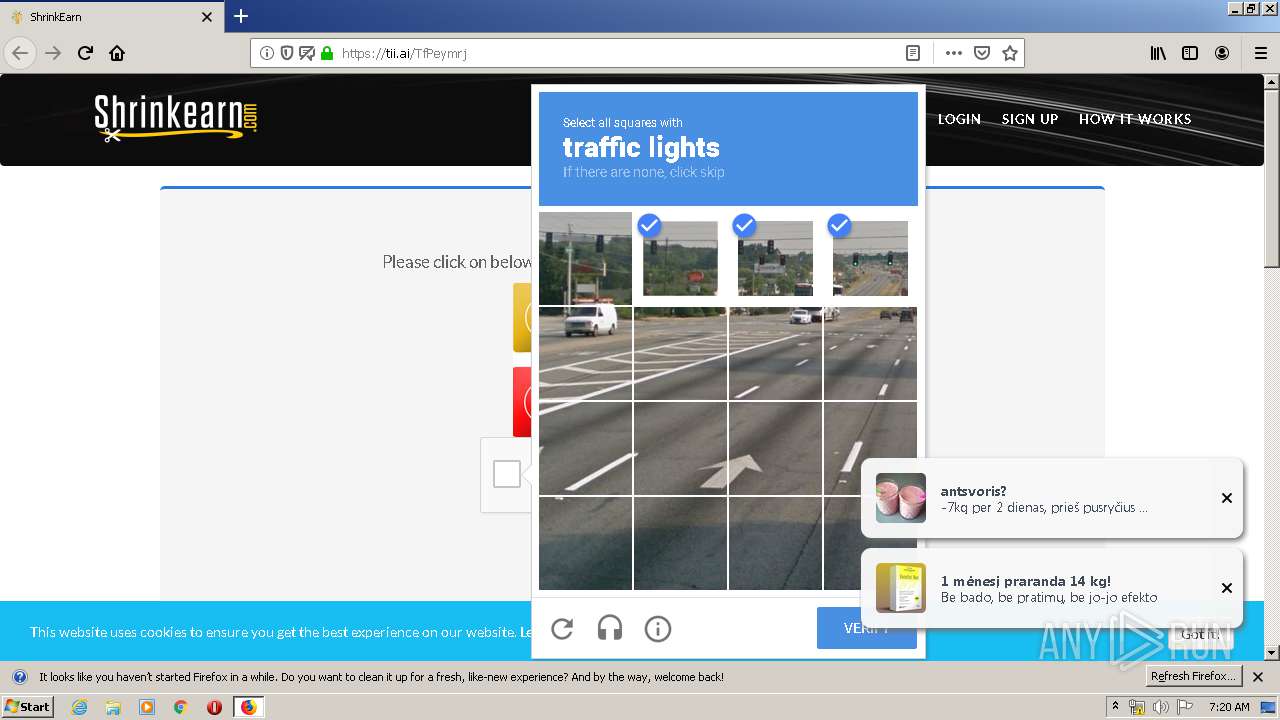Image resolution: width=1280 pixels, height=720 pixels.
Task: Launch Opera from the taskbar
Action: point(214,707)
